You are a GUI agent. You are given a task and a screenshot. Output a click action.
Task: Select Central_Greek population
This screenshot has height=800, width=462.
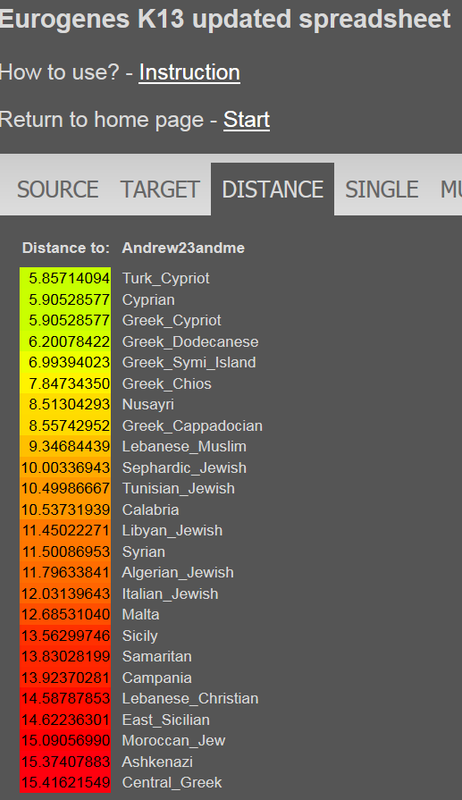coord(172,783)
